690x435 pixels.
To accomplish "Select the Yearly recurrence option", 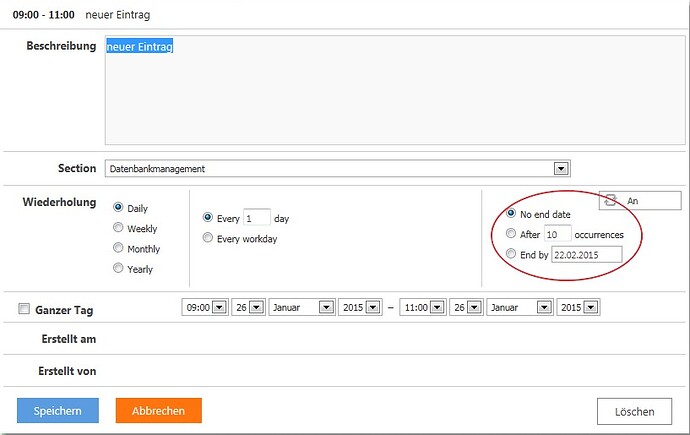I will pyautogui.click(x=118, y=267).
